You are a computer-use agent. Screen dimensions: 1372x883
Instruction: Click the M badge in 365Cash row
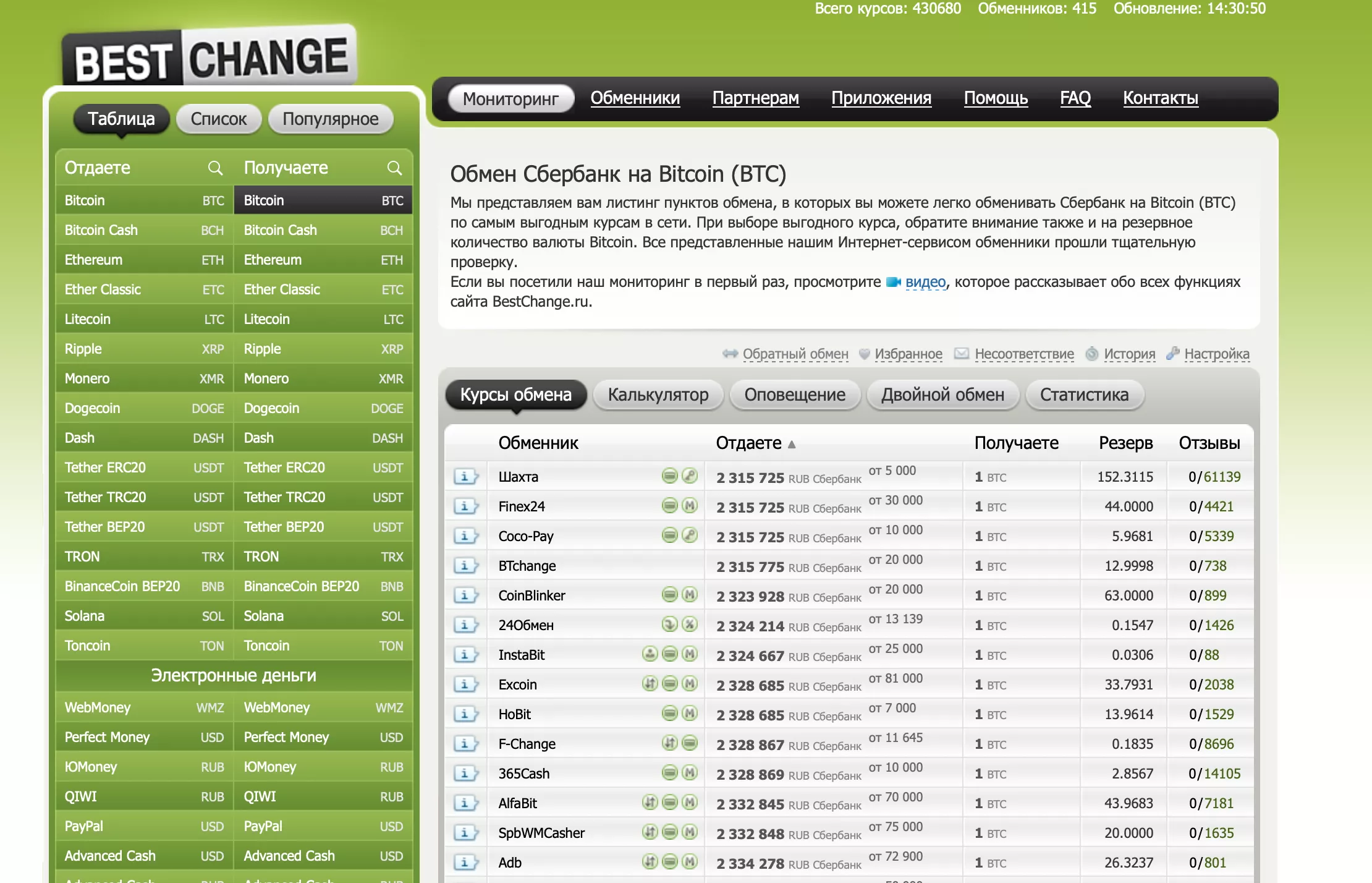[x=690, y=772]
